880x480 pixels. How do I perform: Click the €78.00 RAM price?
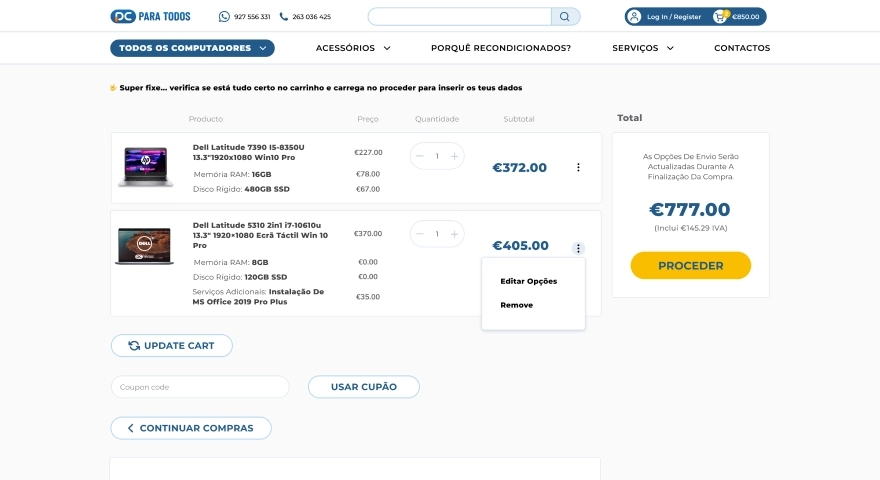(368, 174)
